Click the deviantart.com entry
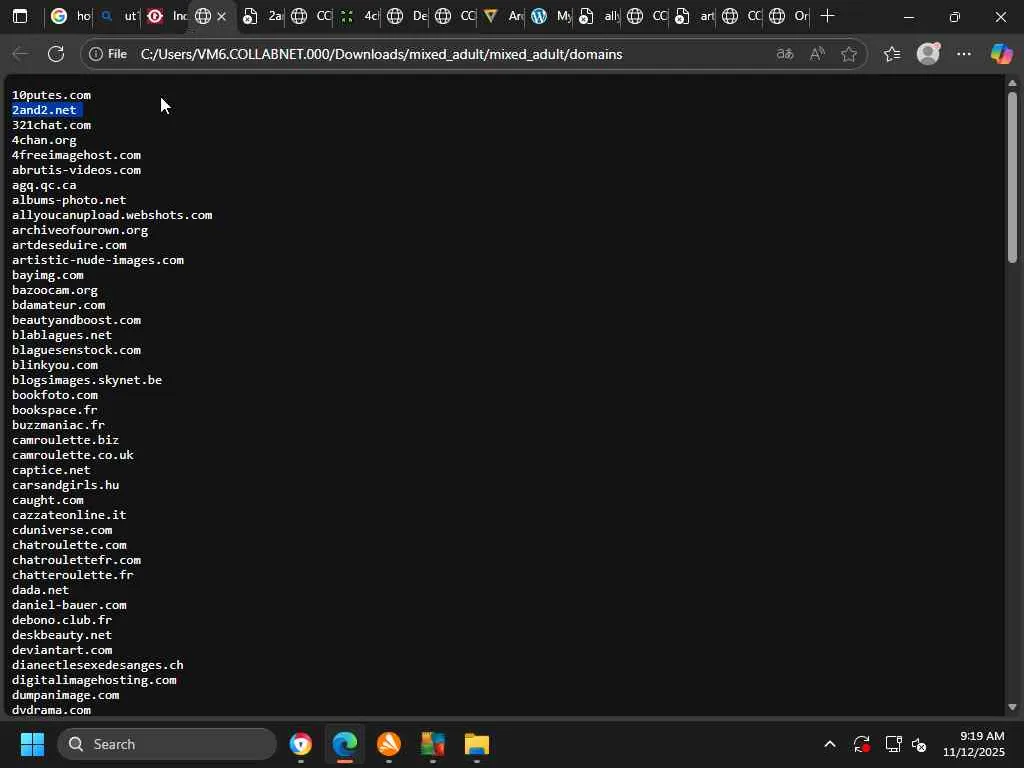Screen dimensions: 1024x768 pos(62,650)
